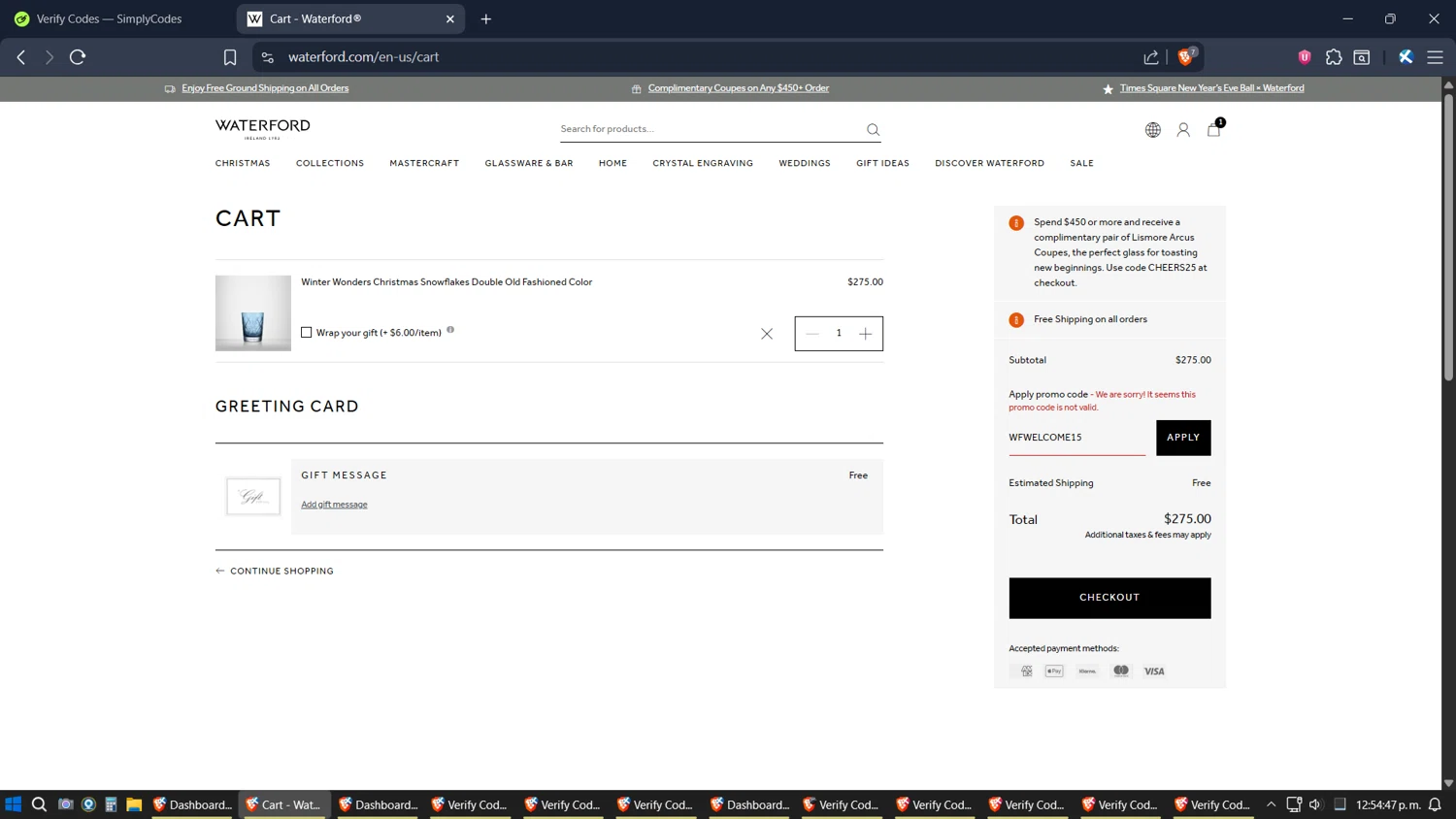
Task: Close the Cart - Waterford tab
Action: click(450, 18)
